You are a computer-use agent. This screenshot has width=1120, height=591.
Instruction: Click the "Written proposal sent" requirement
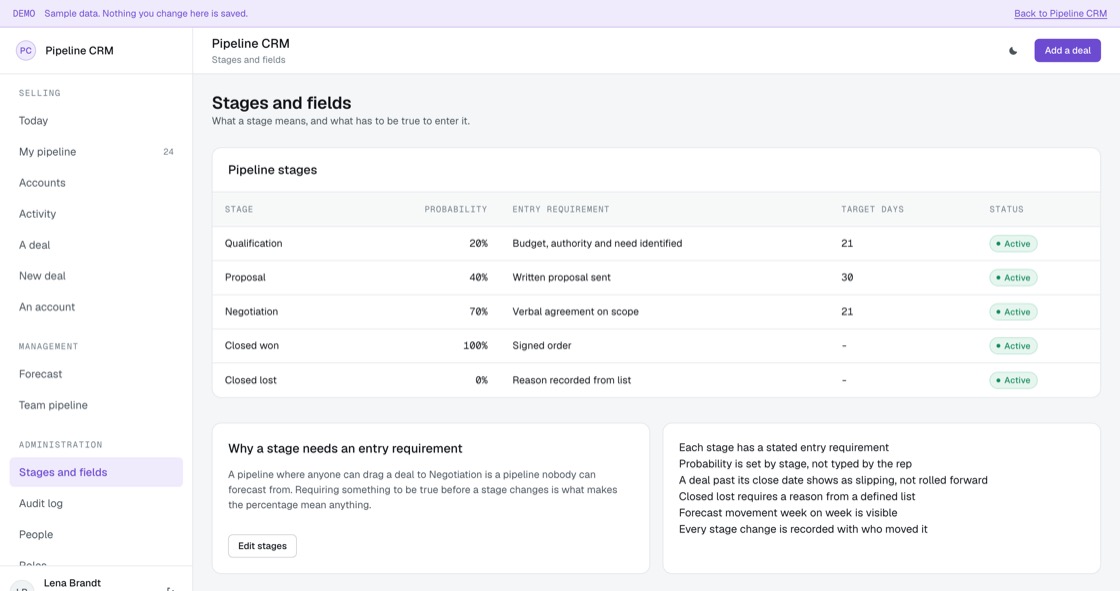coord(561,277)
